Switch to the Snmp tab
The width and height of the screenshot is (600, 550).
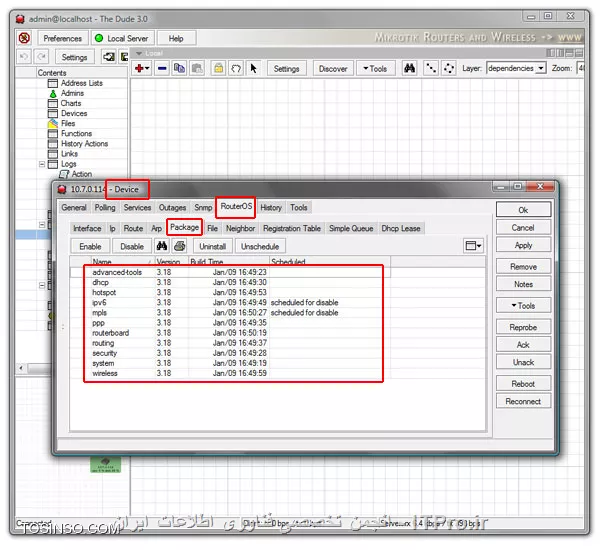(203, 207)
